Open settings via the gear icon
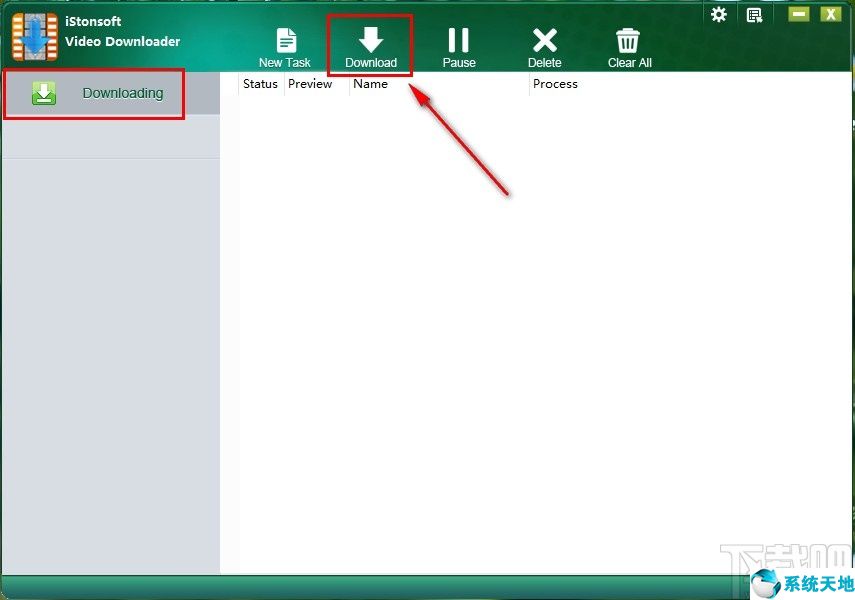The width and height of the screenshot is (855, 600). (x=718, y=15)
